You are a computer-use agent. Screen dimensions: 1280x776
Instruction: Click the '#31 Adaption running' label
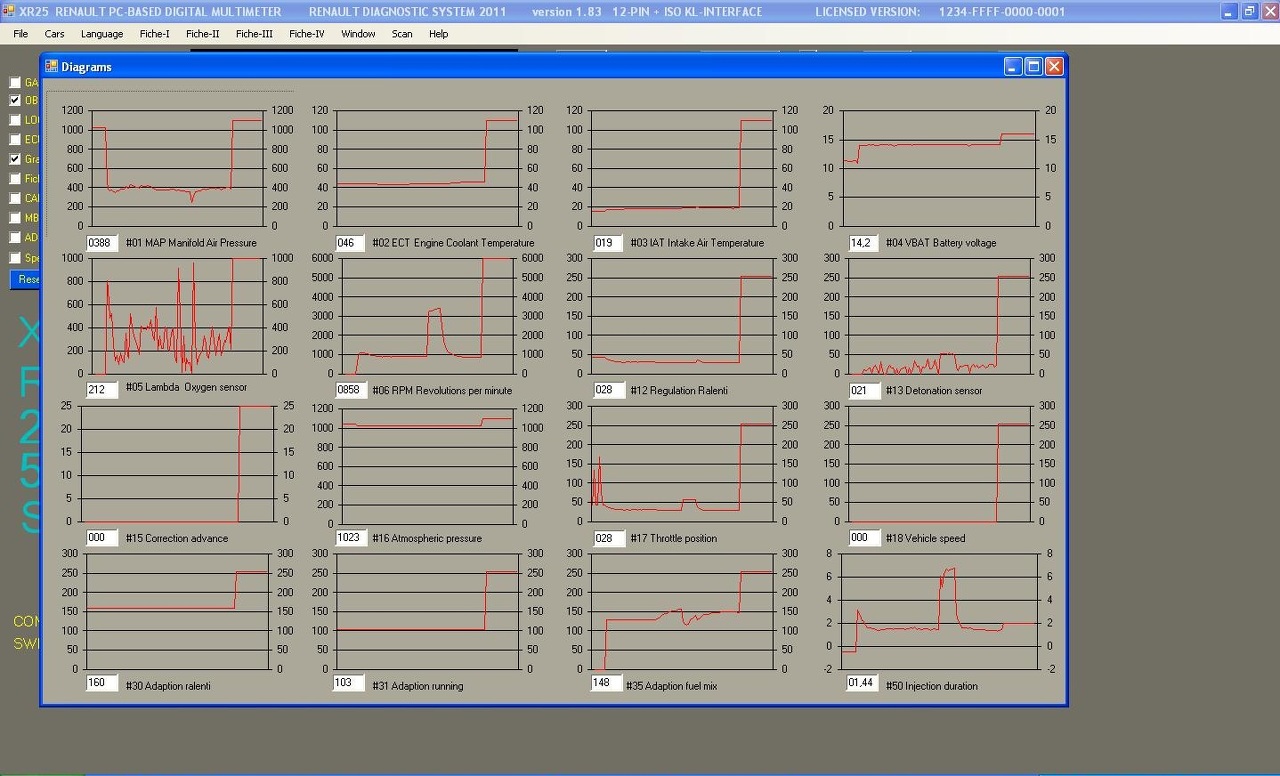418,686
